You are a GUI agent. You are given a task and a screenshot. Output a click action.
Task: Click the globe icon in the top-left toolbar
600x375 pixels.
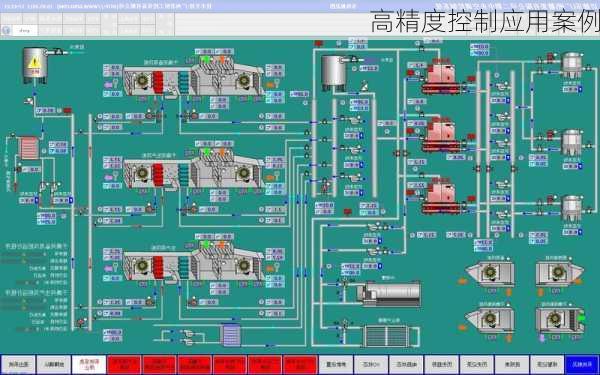6,30
